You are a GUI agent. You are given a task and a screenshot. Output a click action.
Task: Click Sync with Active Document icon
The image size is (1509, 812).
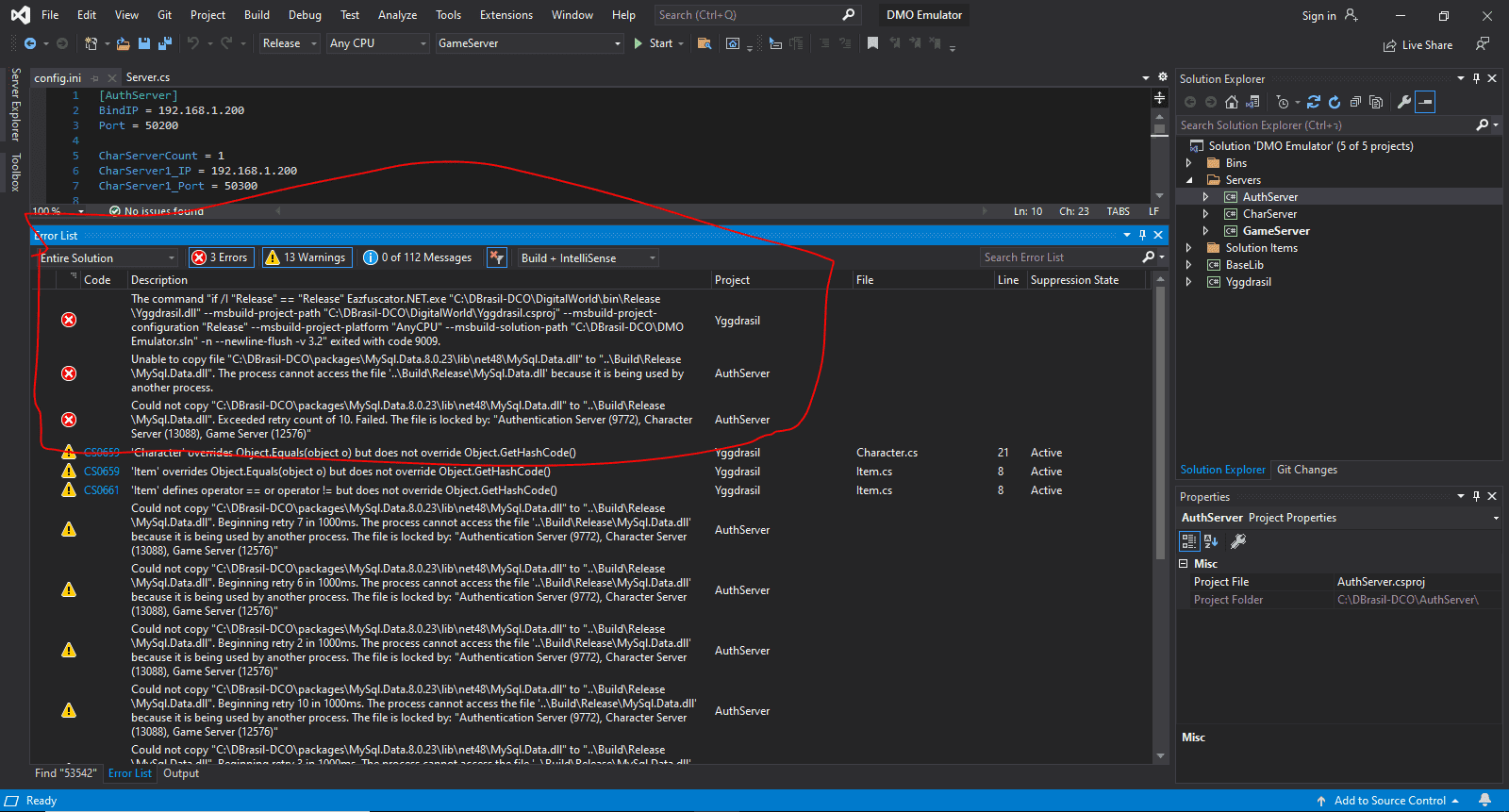coord(1313,102)
